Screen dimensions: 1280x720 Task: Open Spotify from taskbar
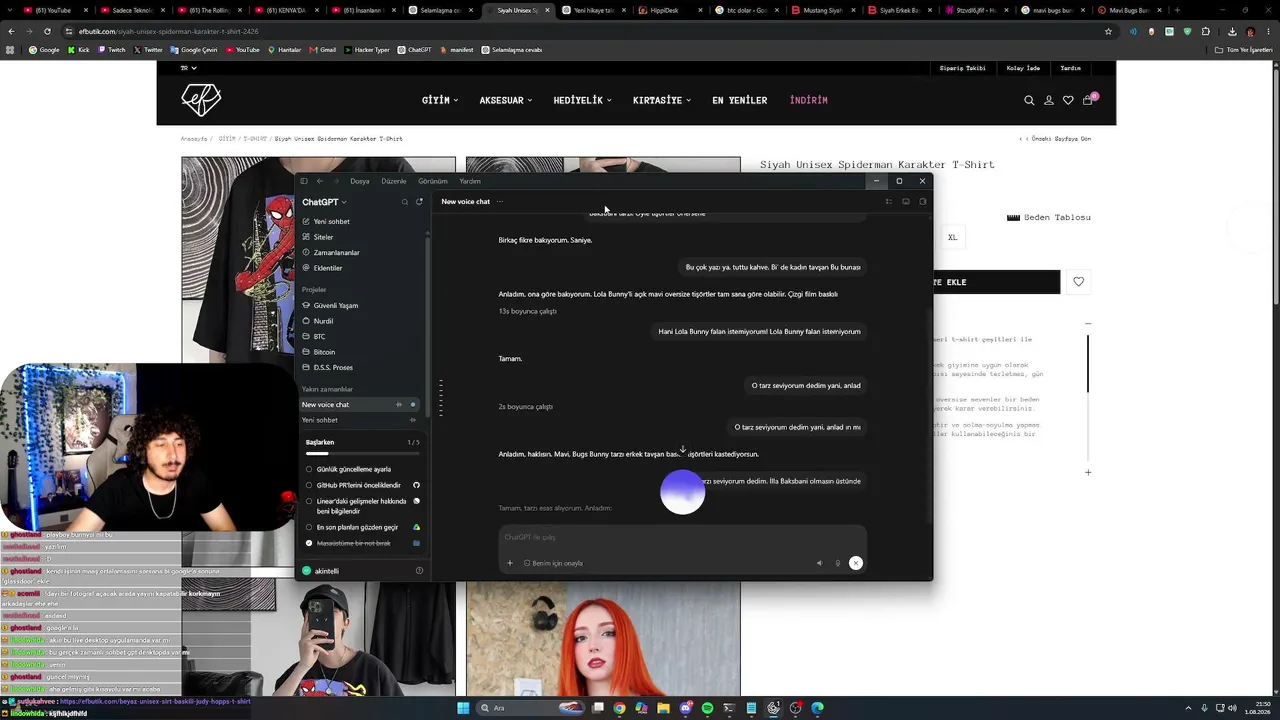[x=707, y=708]
